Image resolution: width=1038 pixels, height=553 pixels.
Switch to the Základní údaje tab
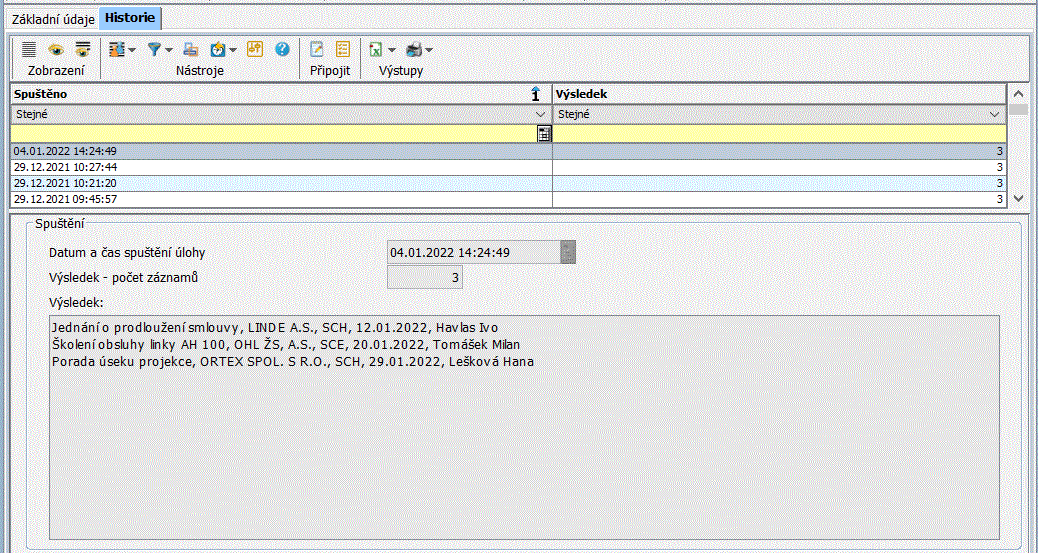[x=53, y=18]
